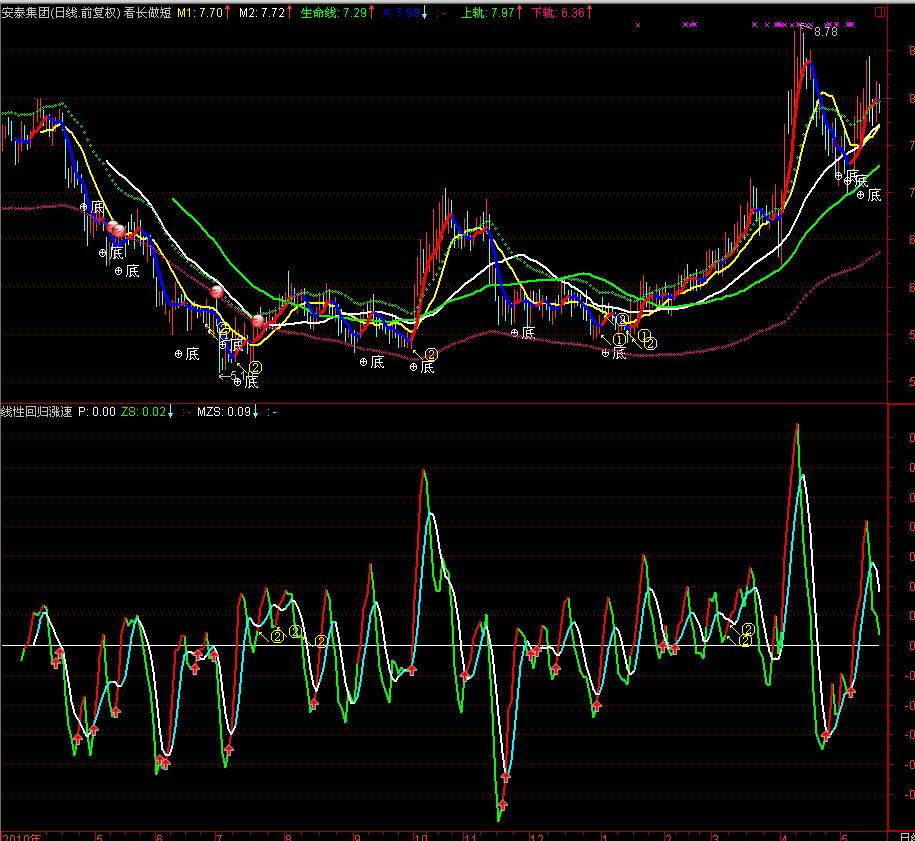The height and width of the screenshot is (841, 915).
Task: Click the 2010年 date label on time axis
Action: 20,835
